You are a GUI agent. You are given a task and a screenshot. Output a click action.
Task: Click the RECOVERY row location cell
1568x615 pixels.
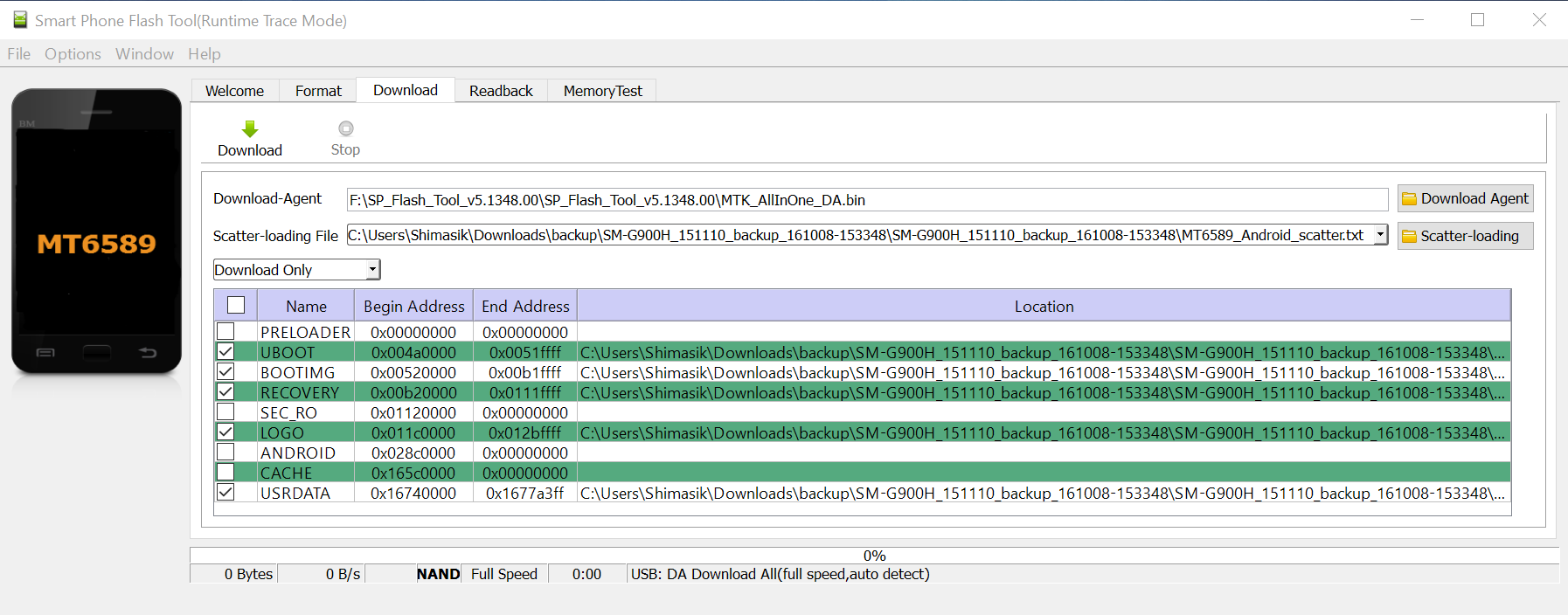pos(1042,393)
